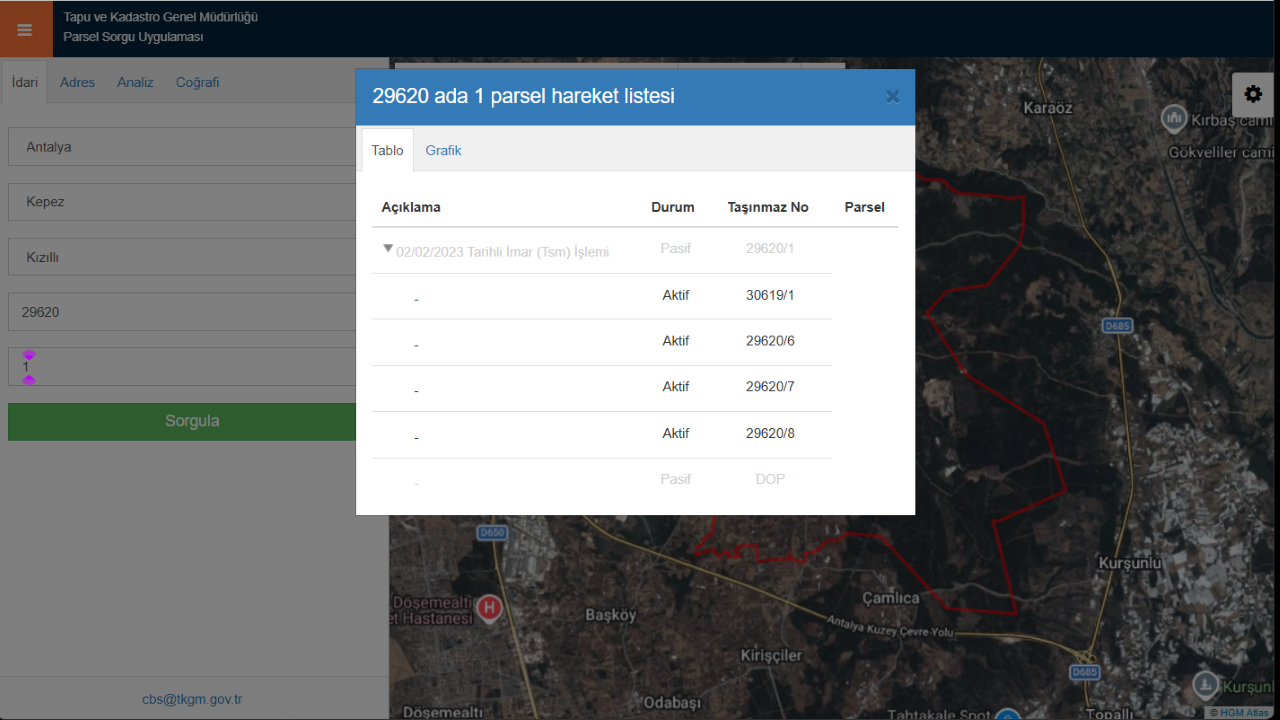Open the cbs@tkgm.gov.tr email link
Viewport: 1280px width, 720px height.
[192, 700]
